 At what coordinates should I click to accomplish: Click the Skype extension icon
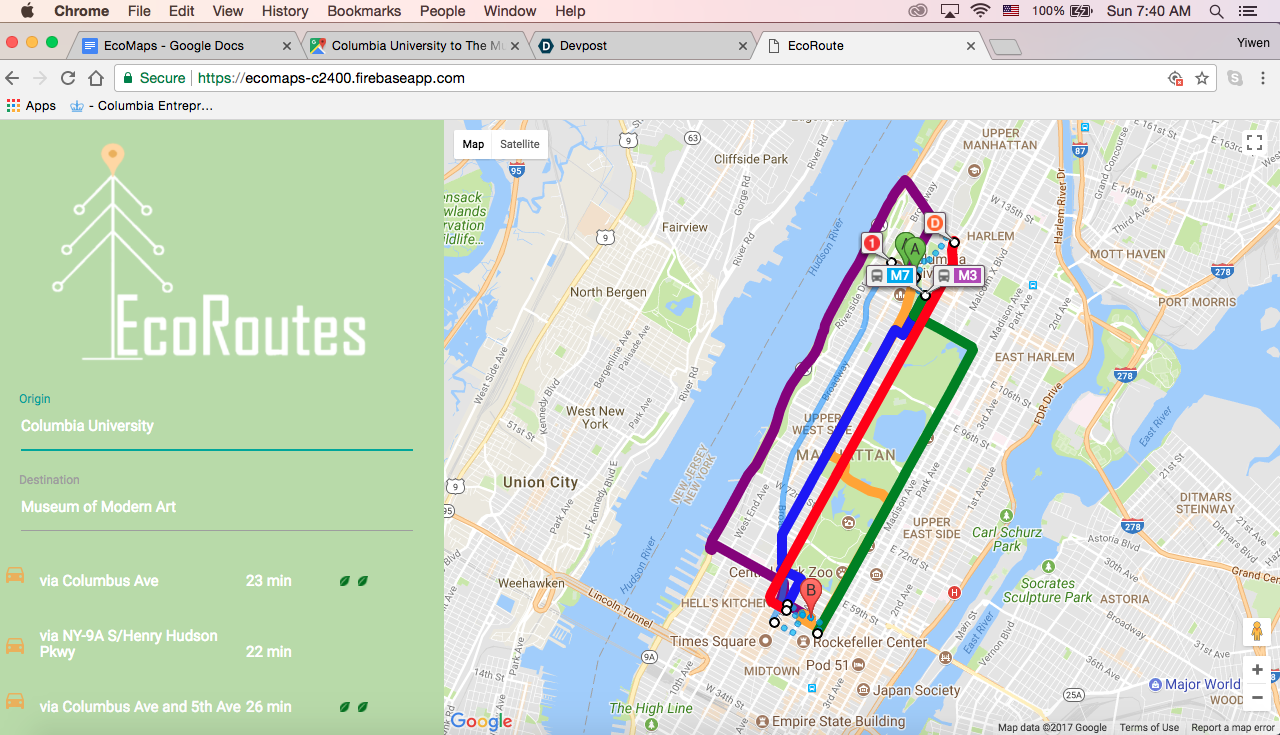click(x=1235, y=78)
